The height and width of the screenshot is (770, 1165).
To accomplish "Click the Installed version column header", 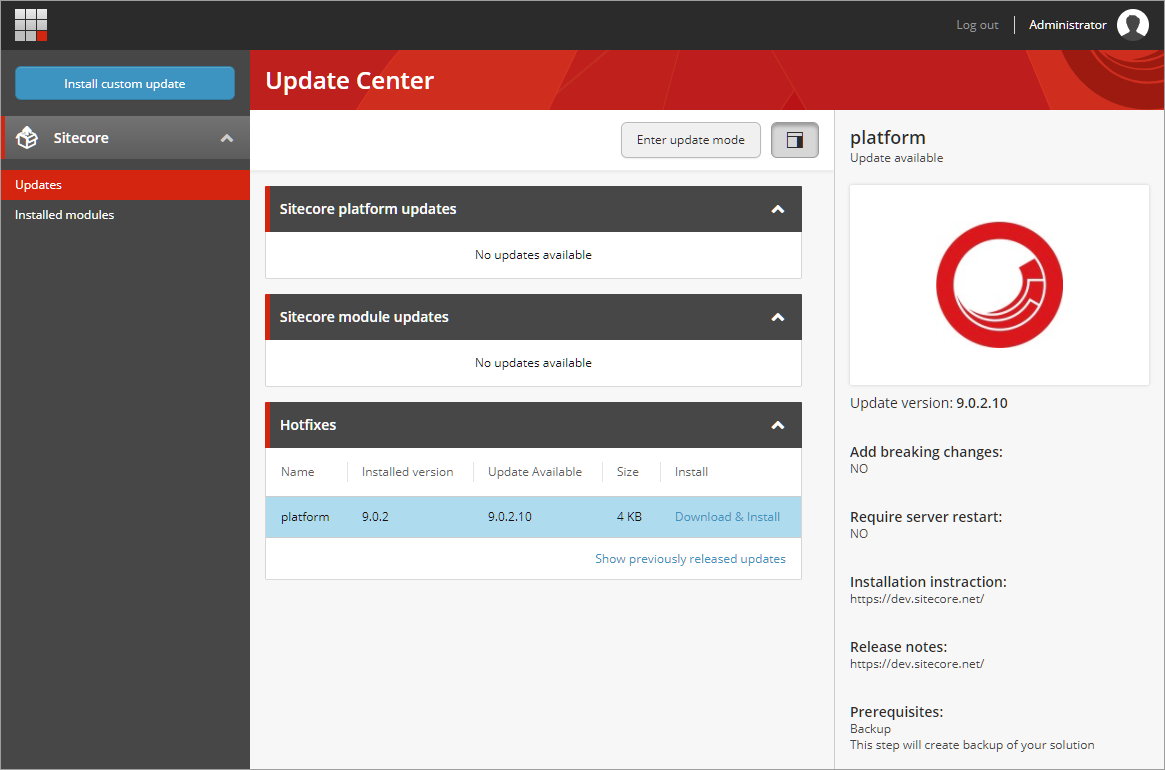I will pyautogui.click(x=407, y=472).
